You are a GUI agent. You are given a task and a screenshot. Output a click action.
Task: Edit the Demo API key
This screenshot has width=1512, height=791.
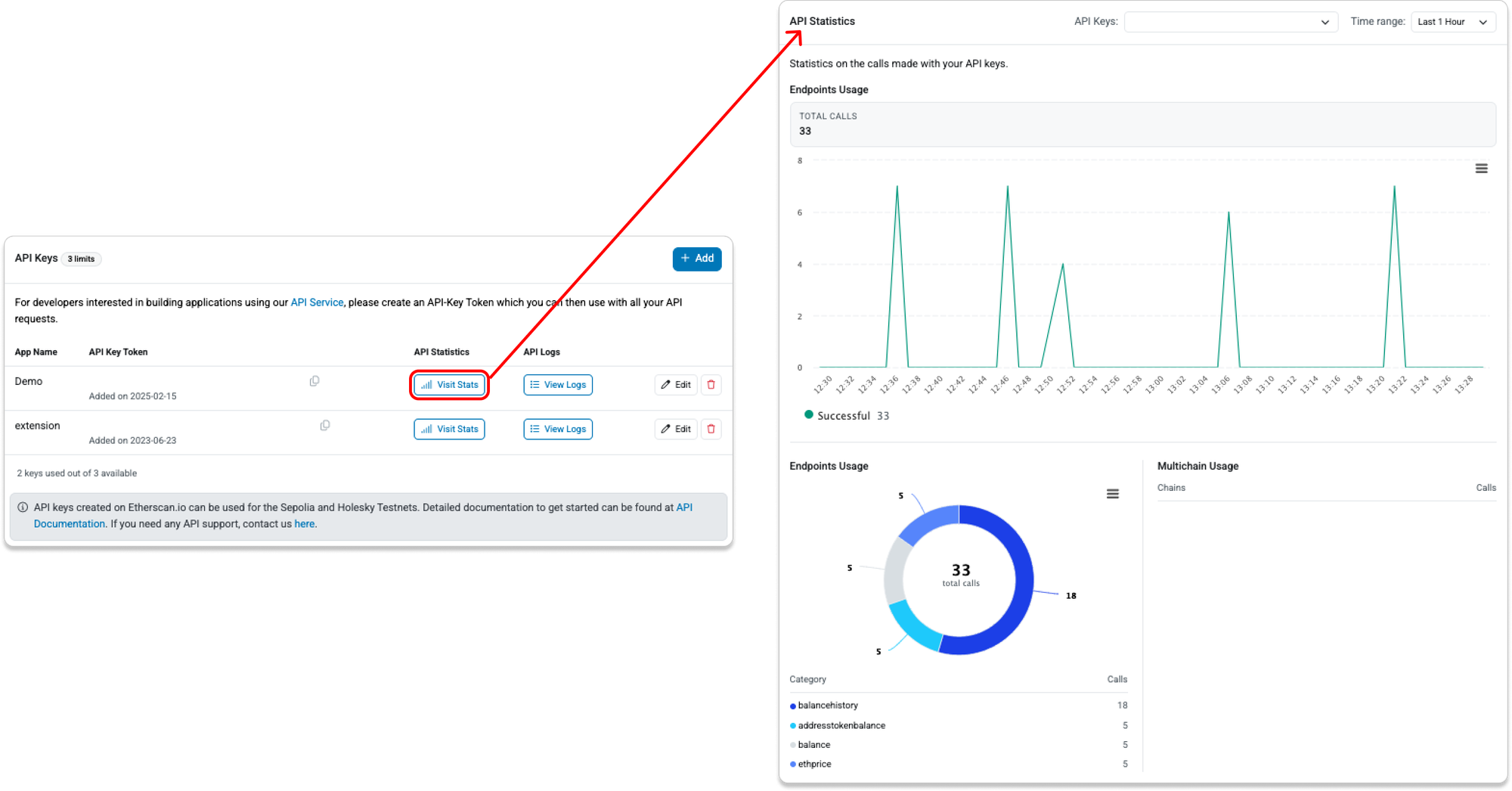(x=676, y=385)
